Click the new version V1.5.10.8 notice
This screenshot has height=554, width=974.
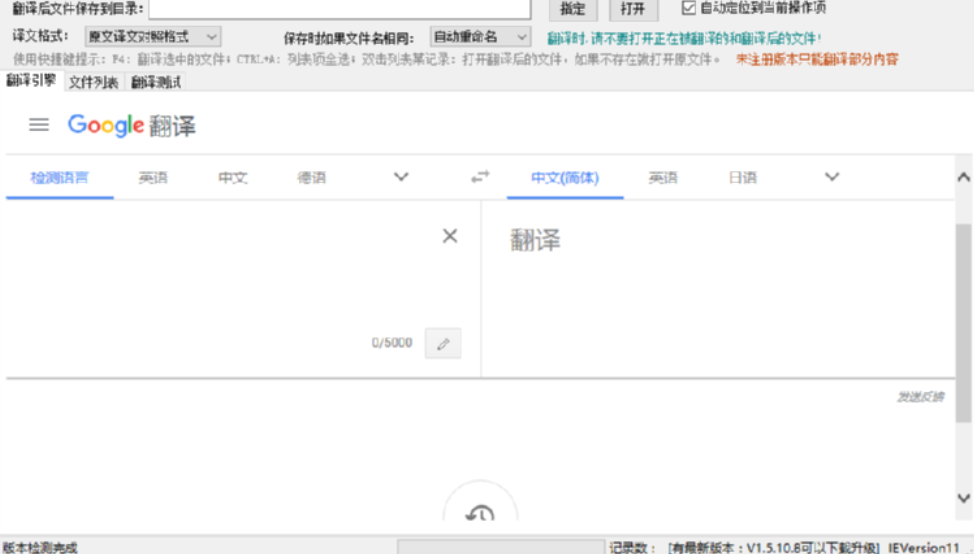click(x=774, y=547)
